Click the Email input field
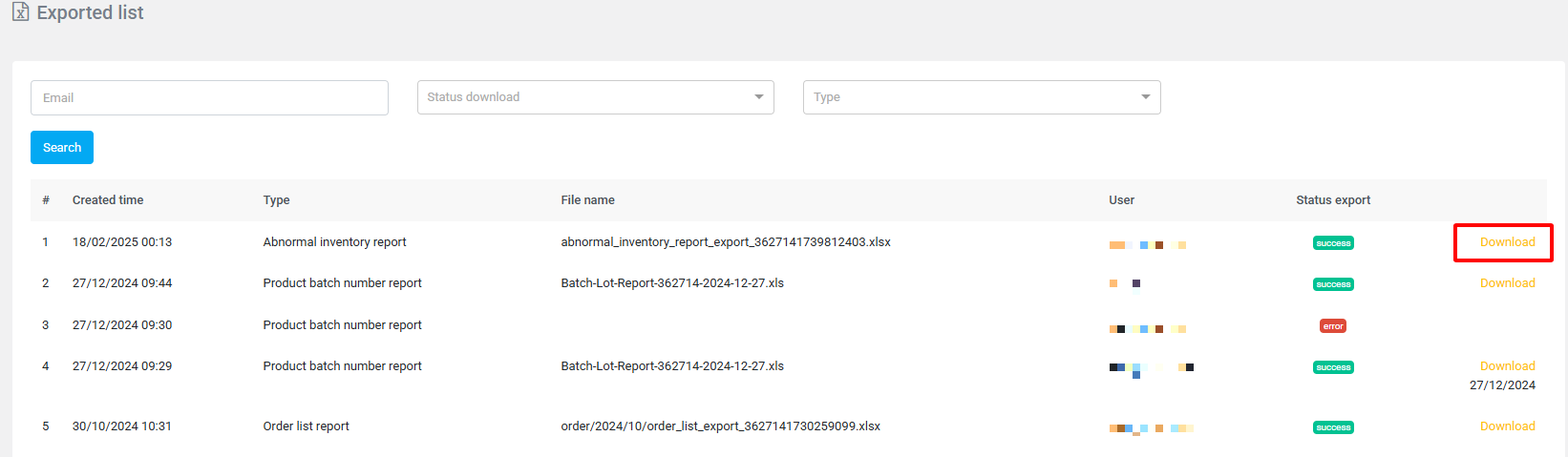The image size is (1568, 457). 209,97
